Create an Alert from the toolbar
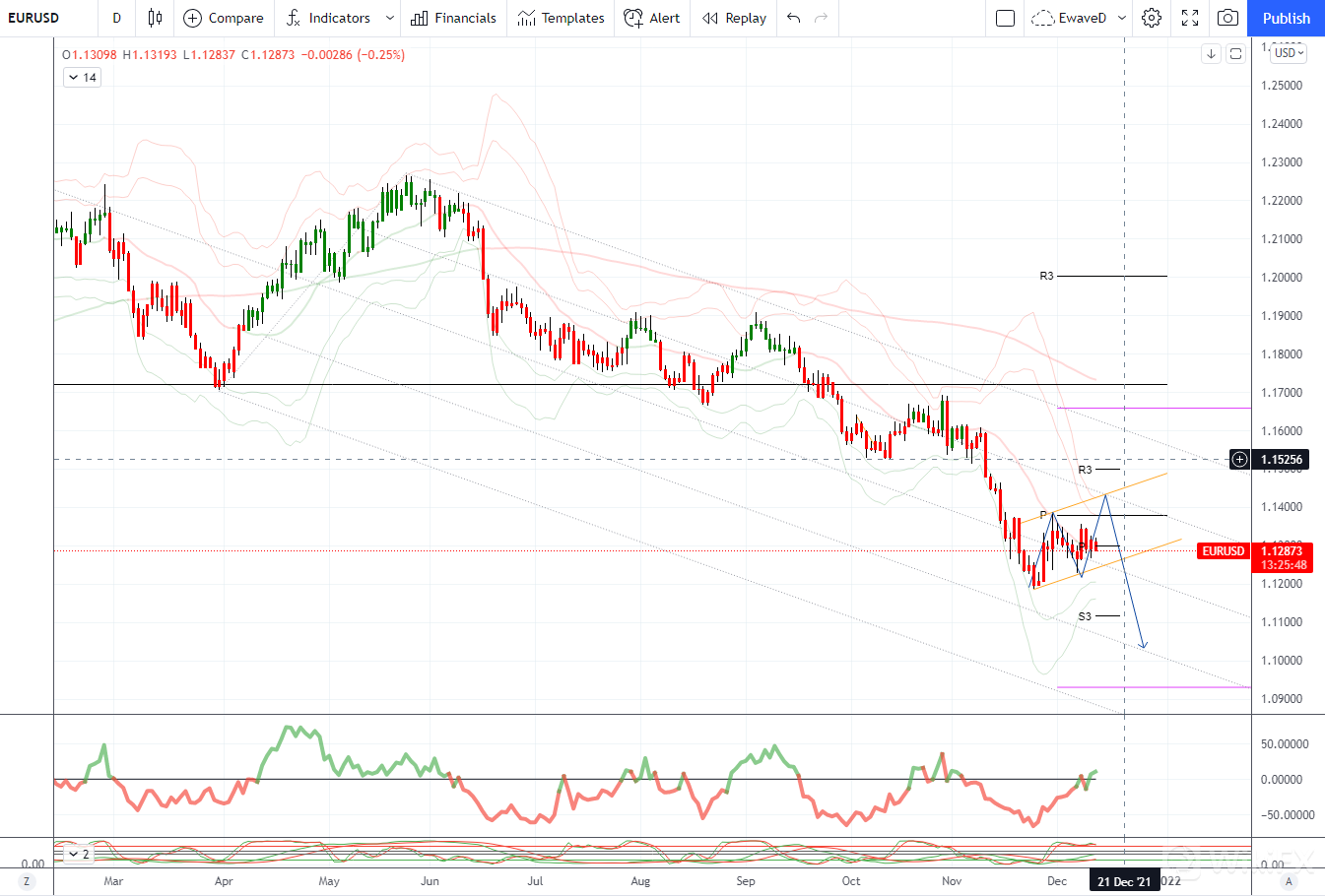The image size is (1325, 896). pyautogui.click(x=652, y=18)
